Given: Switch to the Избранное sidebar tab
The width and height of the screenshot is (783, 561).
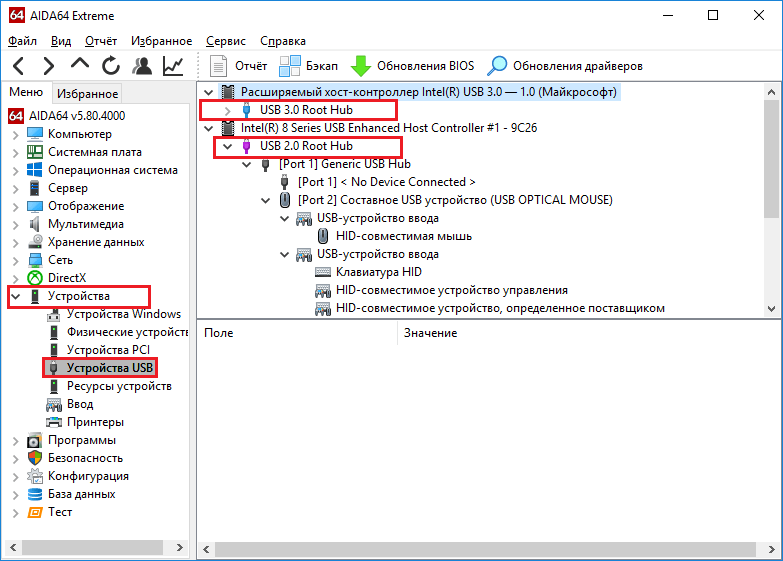Looking at the screenshot, I should (87, 93).
